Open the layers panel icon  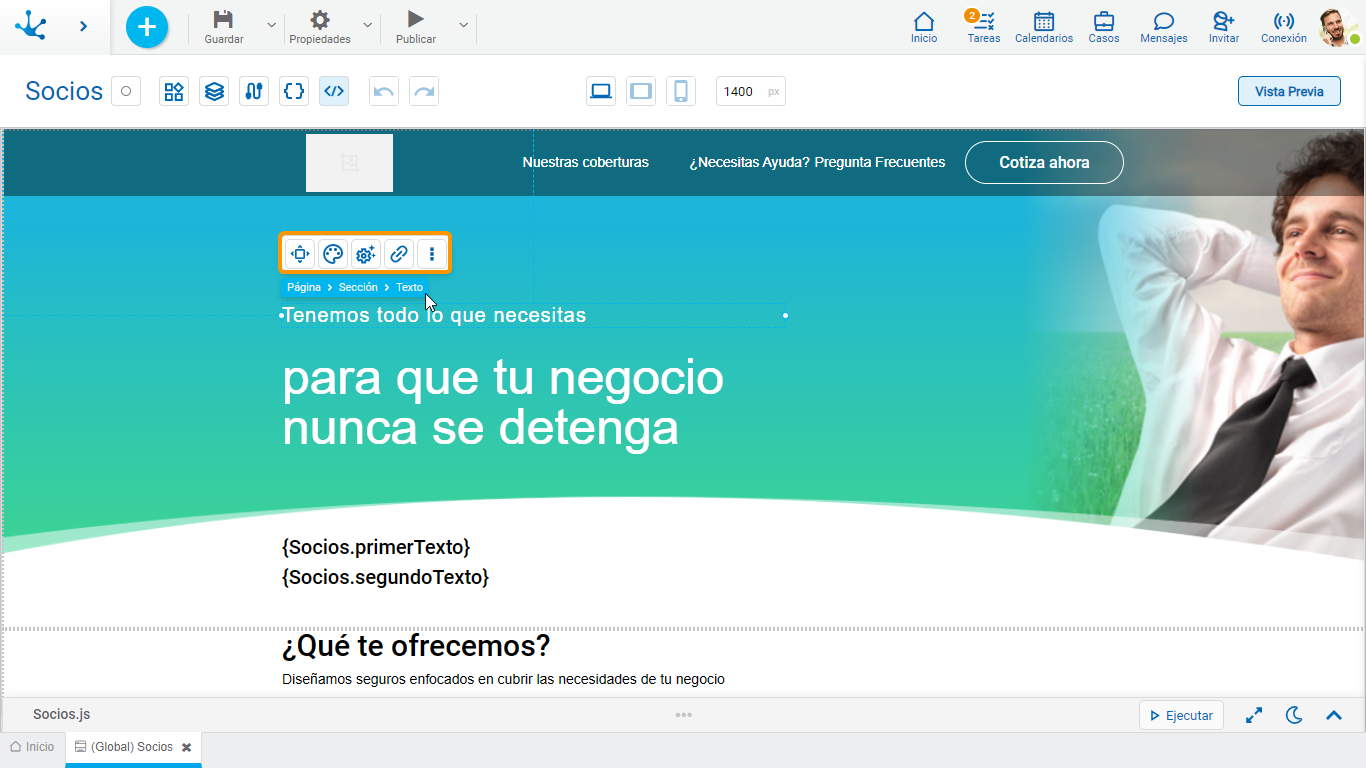pos(214,91)
